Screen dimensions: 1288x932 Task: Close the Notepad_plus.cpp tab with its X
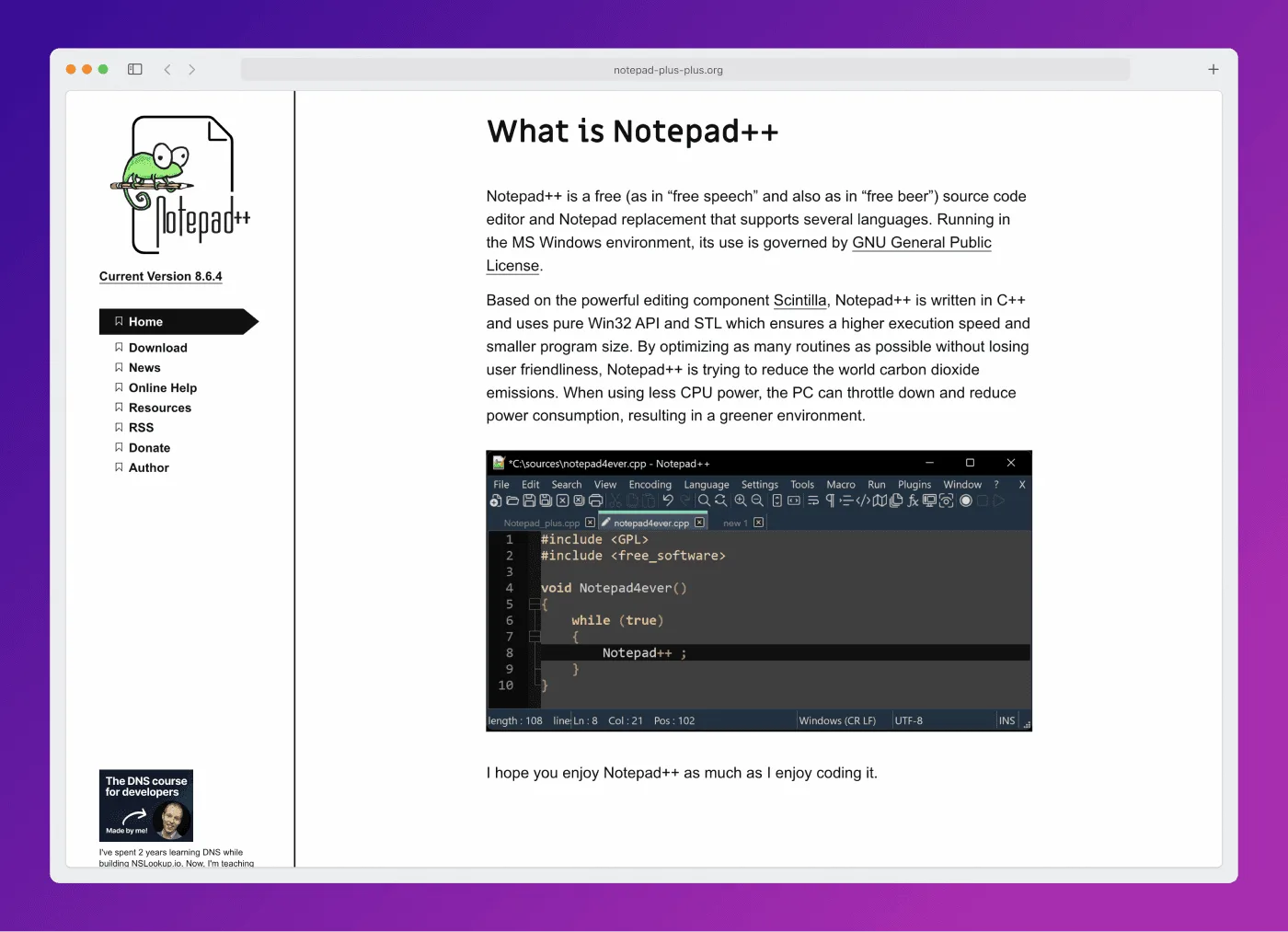tap(591, 523)
